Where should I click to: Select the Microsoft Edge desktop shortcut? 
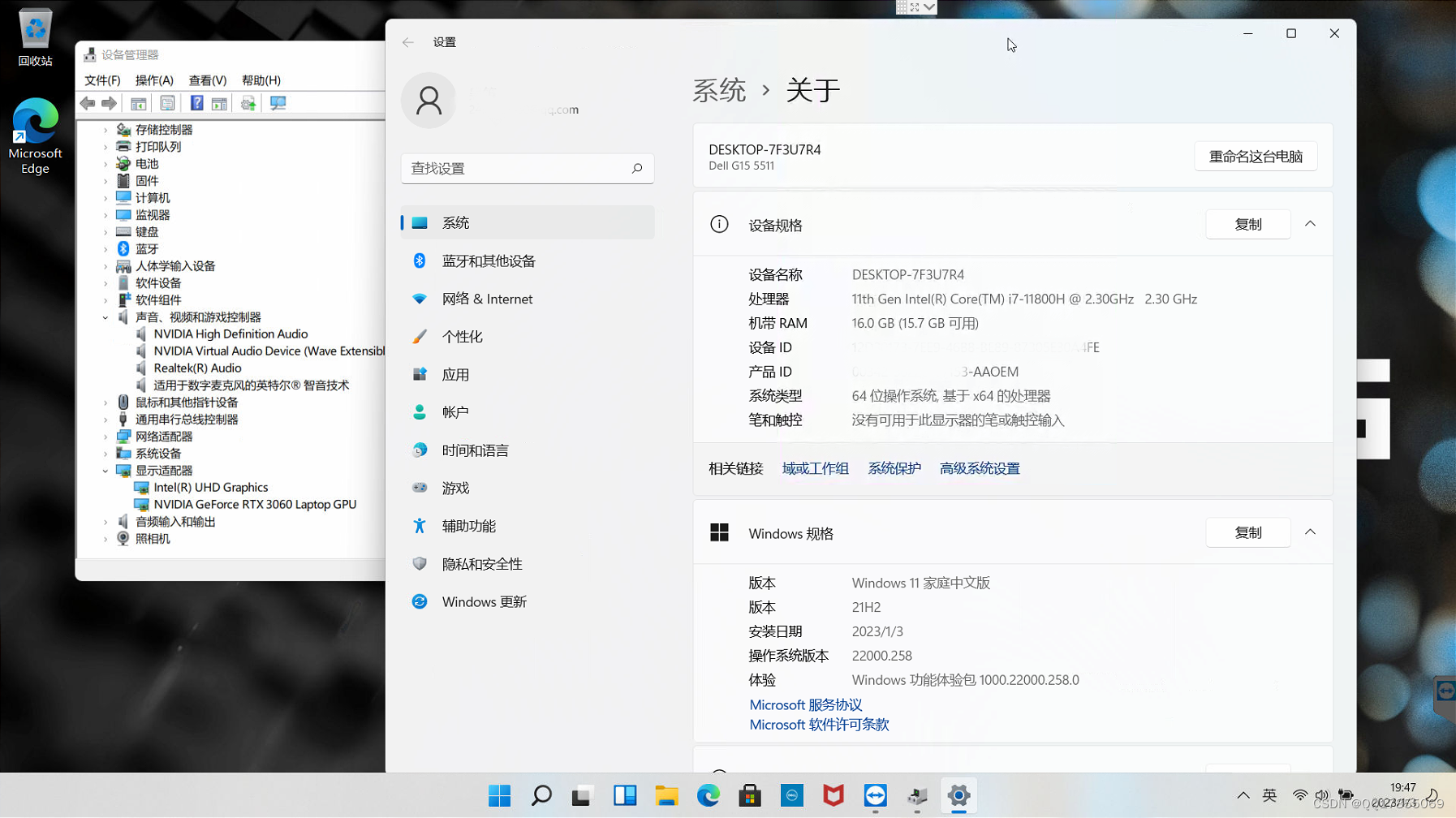coord(35,136)
